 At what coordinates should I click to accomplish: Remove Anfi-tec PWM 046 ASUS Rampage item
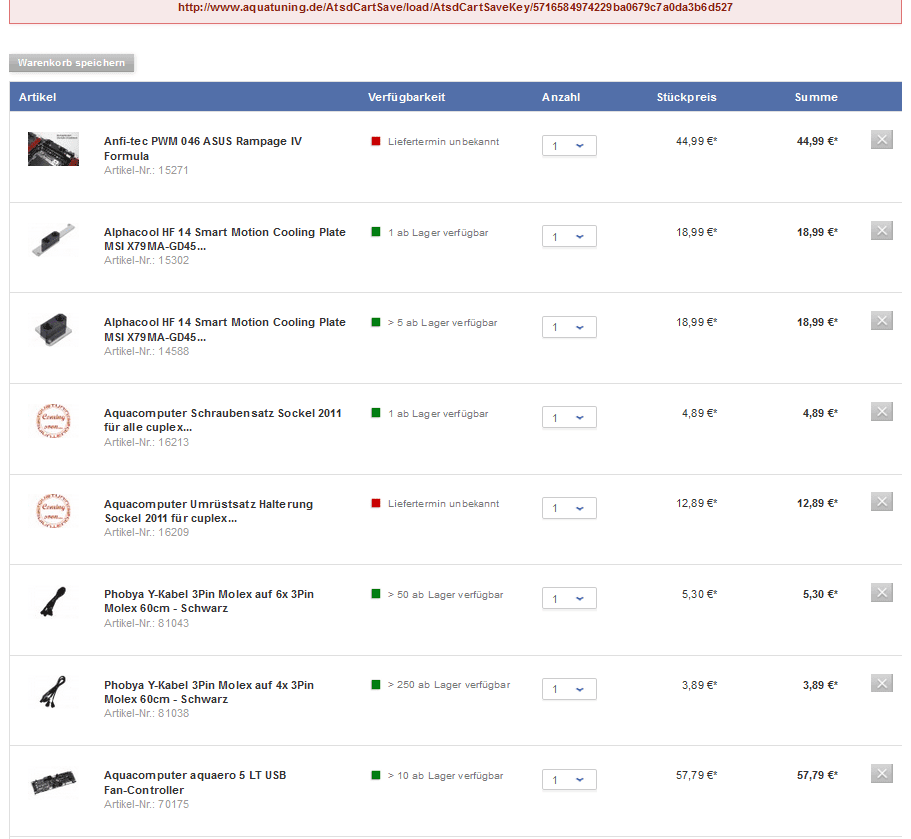tap(881, 139)
